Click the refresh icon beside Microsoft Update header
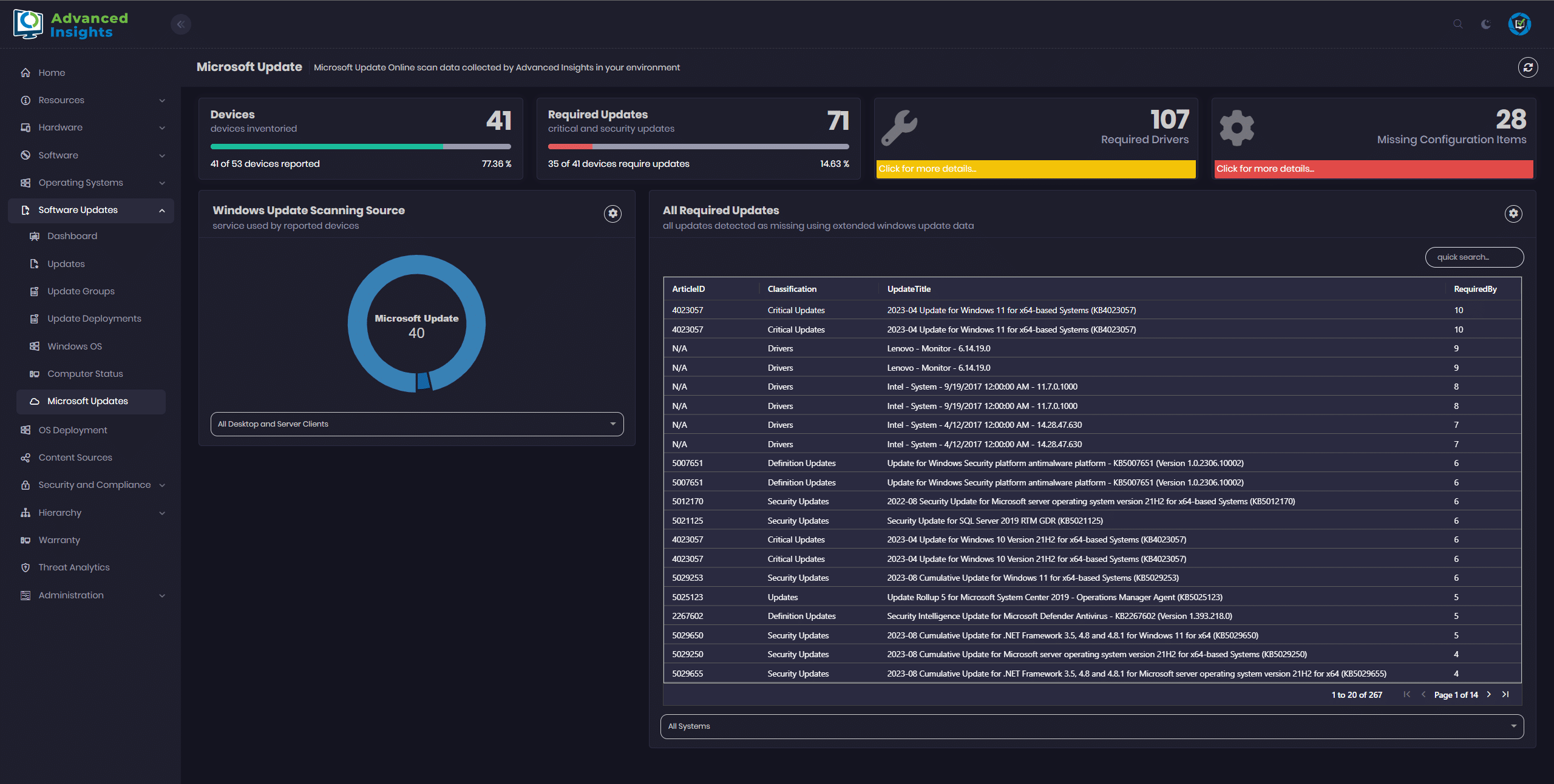1554x784 pixels. tap(1528, 67)
